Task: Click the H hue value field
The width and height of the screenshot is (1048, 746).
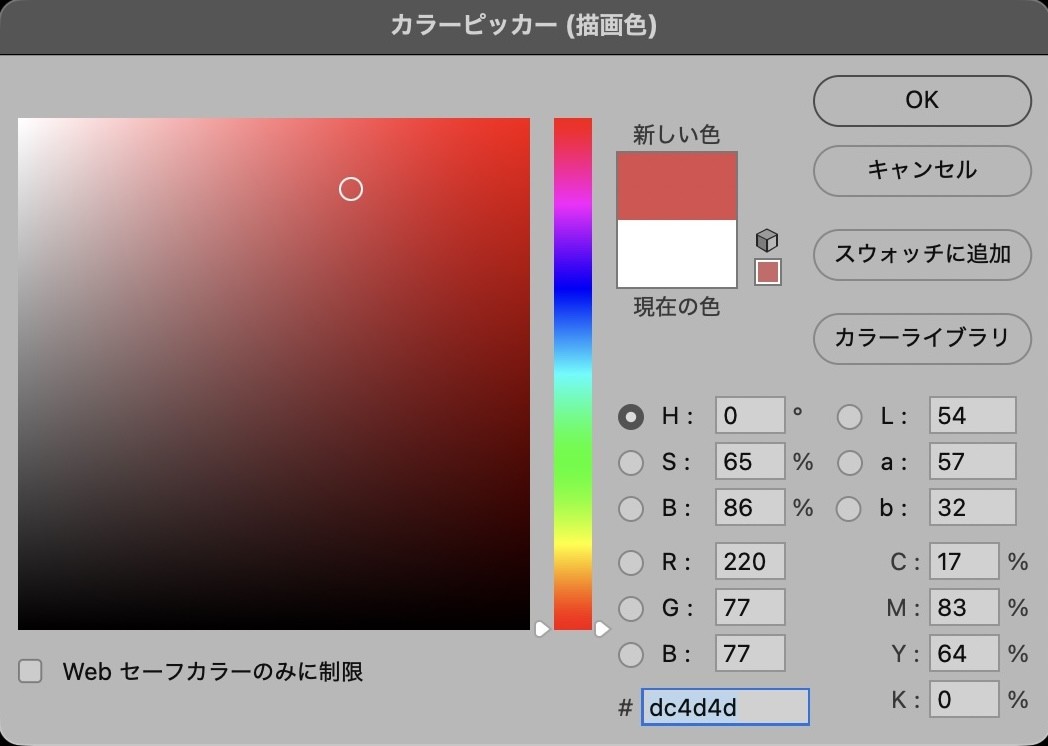Action: click(750, 415)
